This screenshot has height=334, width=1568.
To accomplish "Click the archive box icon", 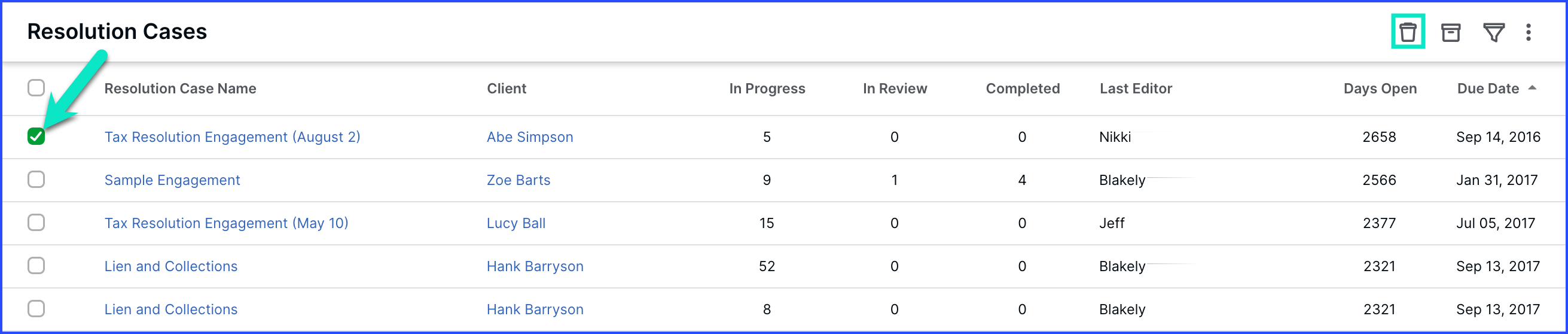I will point(1451,32).
